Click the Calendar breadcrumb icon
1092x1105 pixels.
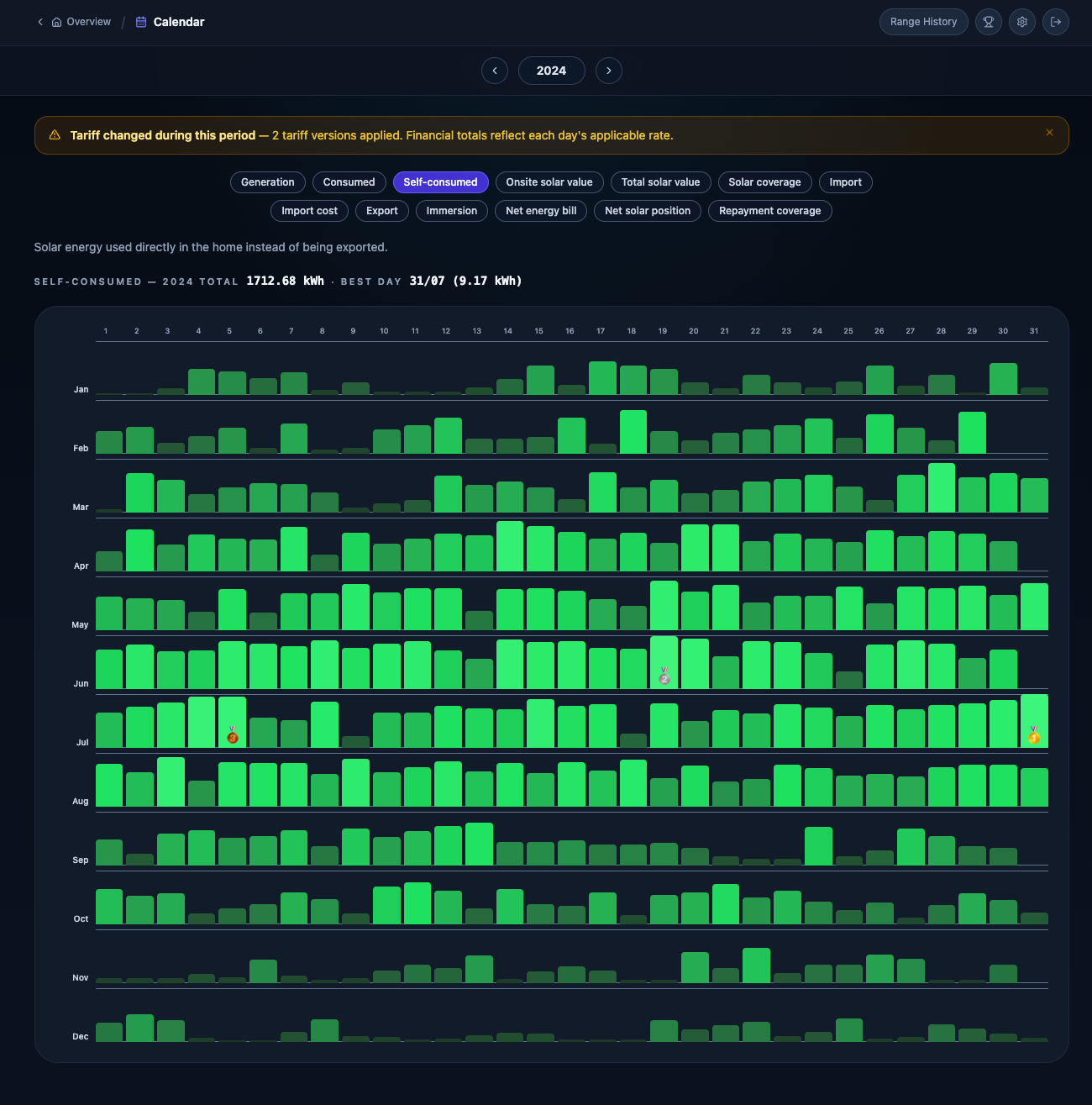(x=141, y=22)
